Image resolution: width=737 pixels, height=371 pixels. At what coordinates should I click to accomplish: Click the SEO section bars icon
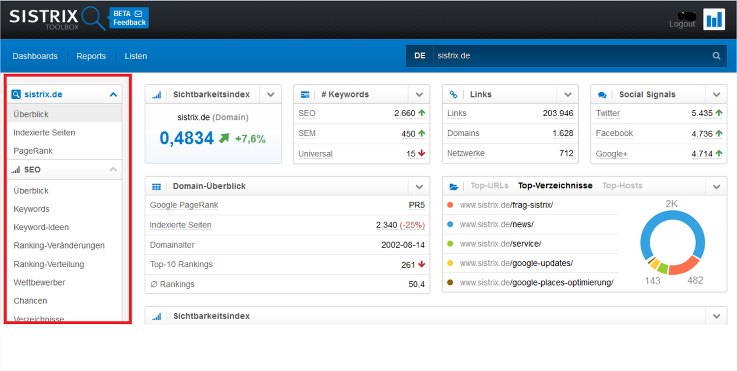pyautogui.click(x=16, y=169)
